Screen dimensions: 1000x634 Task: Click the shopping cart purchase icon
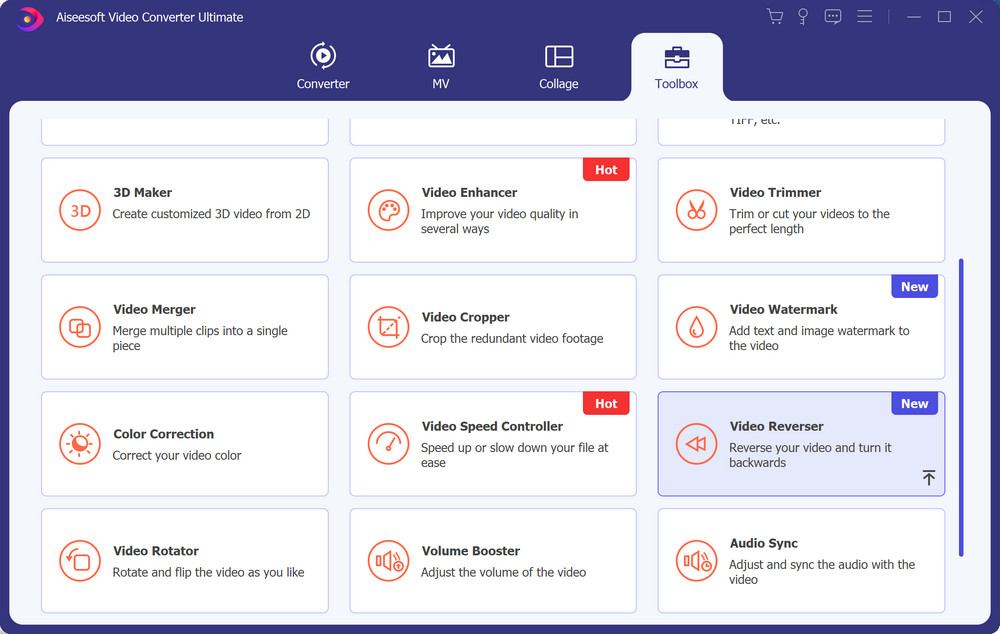(x=774, y=17)
